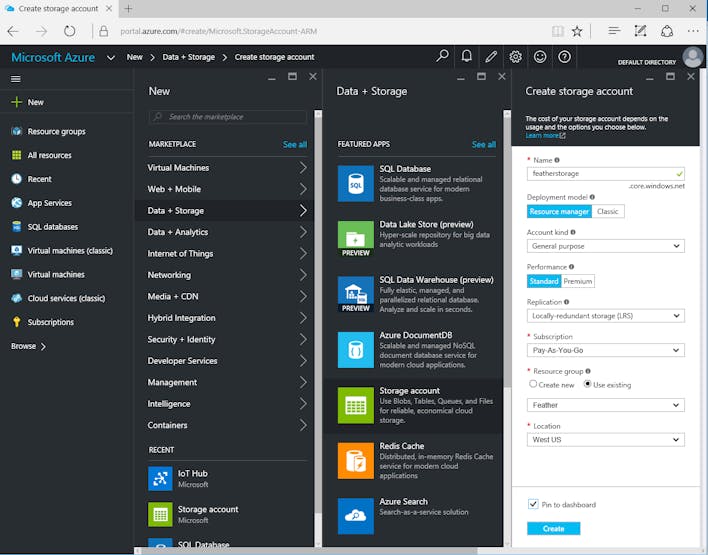The height and width of the screenshot is (555, 708).
Task: Open the IoT Hub recent item icon
Action: pos(160,479)
